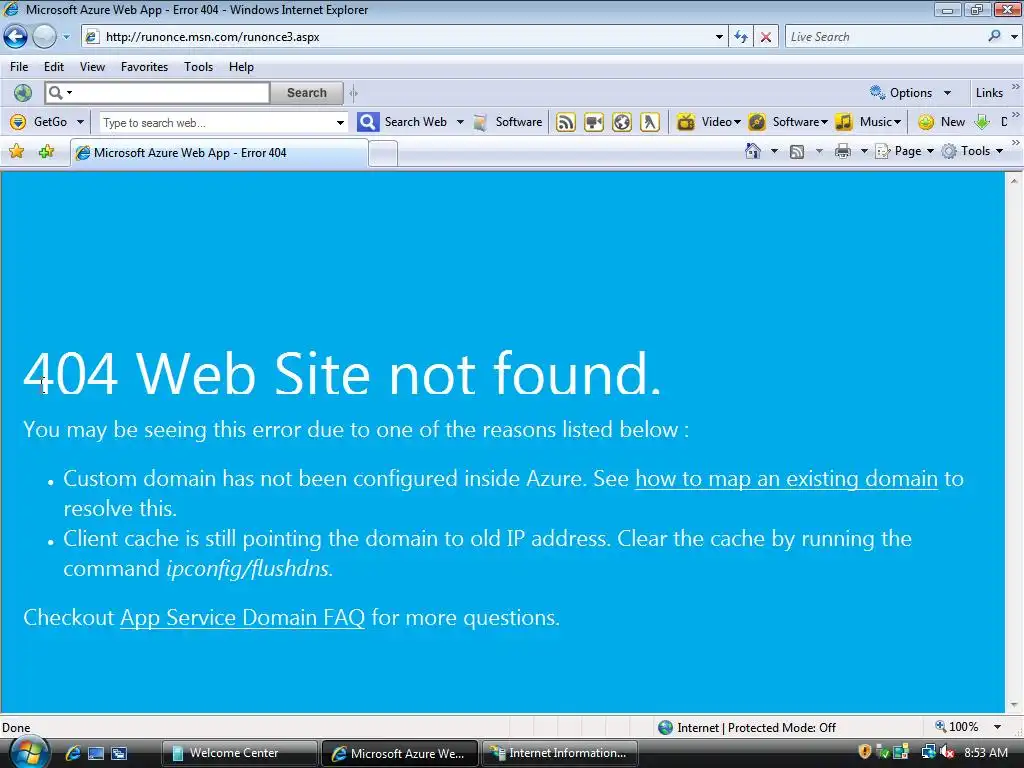Open the Options toolbar button

click(x=902, y=93)
